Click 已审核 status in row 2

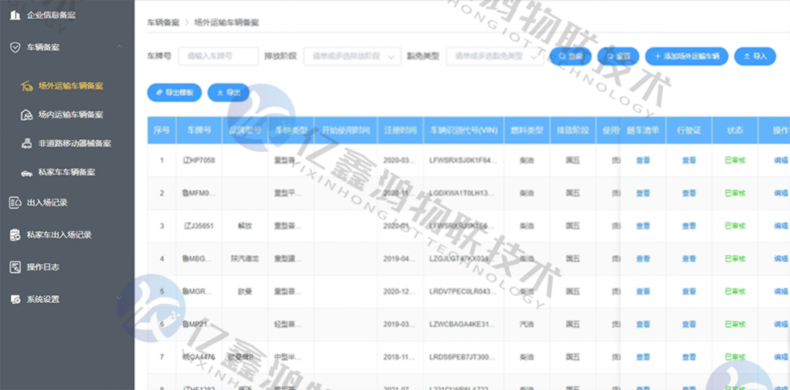click(735, 193)
